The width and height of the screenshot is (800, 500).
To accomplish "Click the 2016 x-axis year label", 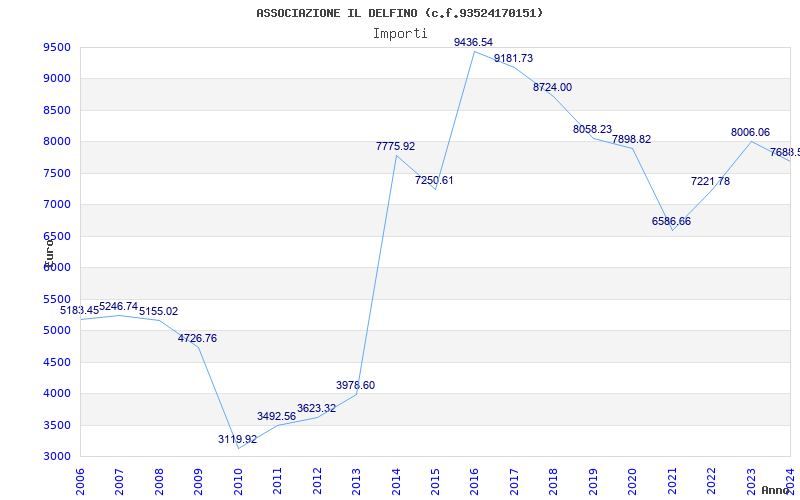I will pos(475,482).
